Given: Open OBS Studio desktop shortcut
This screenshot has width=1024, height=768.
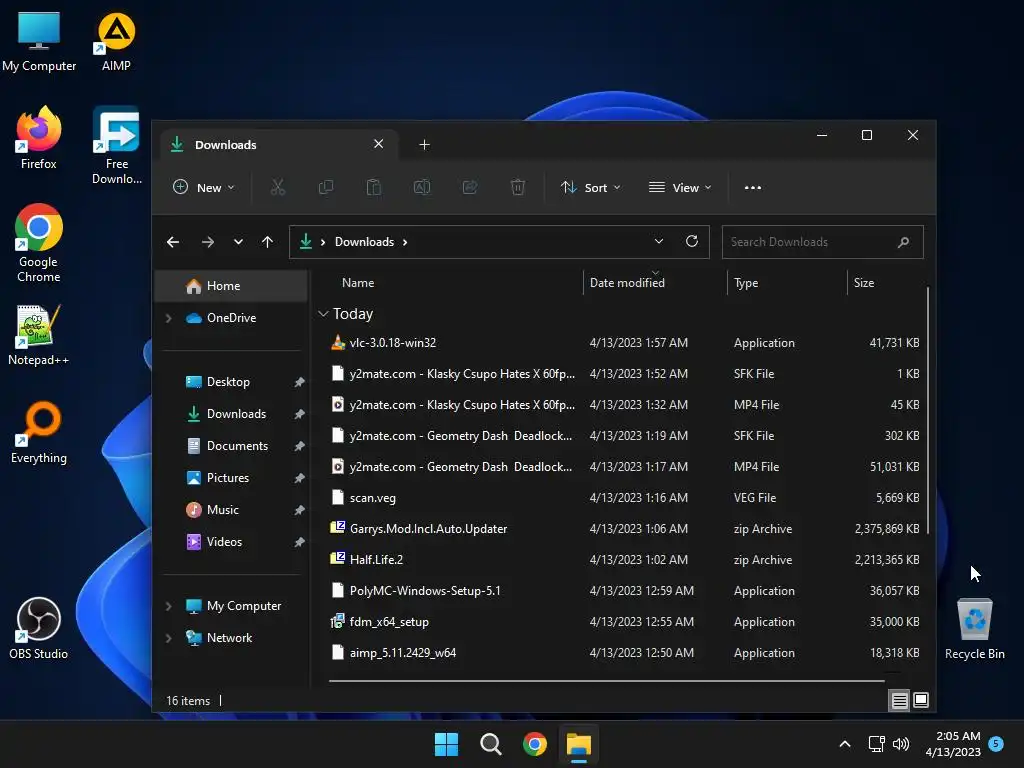Looking at the screenshot, I should [x=39, y=628].
